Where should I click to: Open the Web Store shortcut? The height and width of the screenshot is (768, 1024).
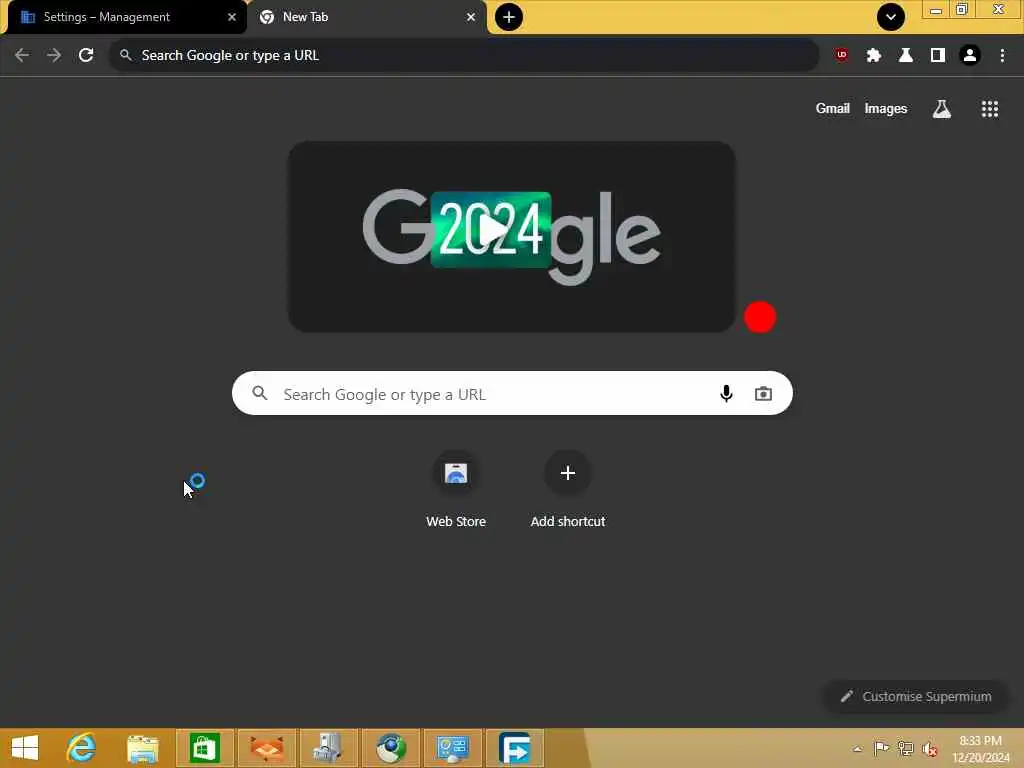pyautogui.click(x=456, y=488)
